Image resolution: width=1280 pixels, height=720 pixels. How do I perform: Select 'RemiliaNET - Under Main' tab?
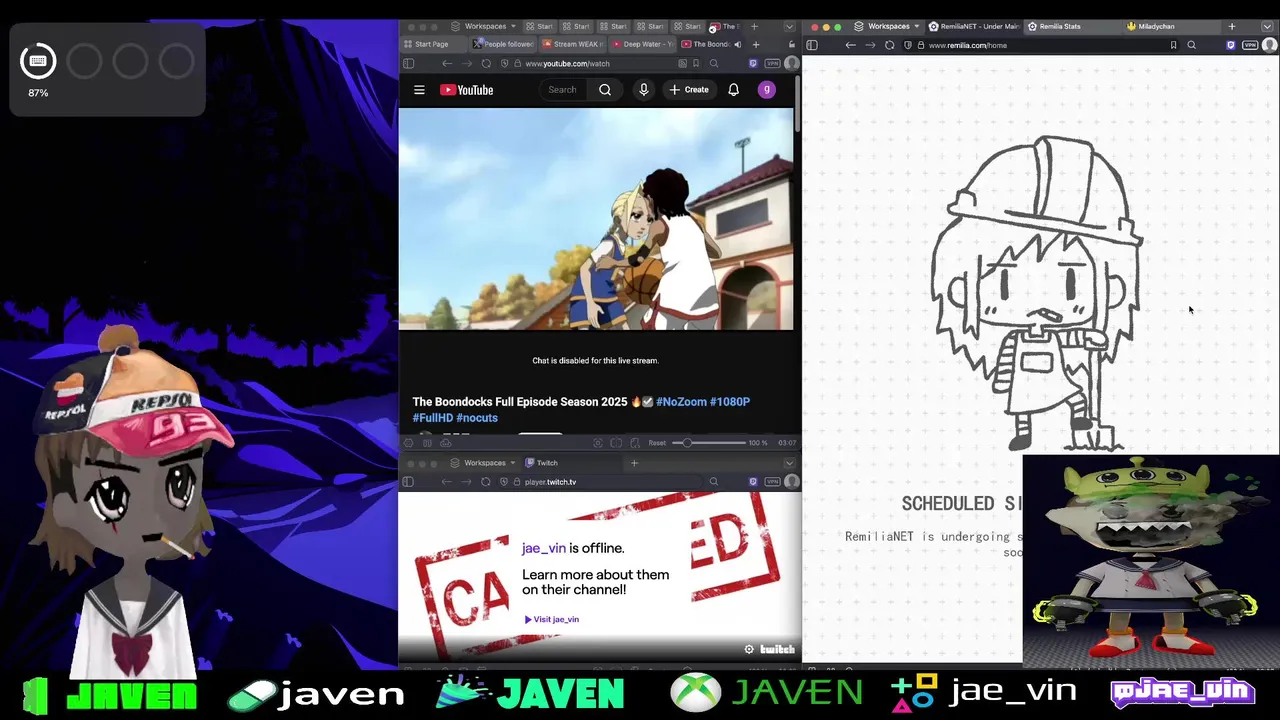[974, 26]
